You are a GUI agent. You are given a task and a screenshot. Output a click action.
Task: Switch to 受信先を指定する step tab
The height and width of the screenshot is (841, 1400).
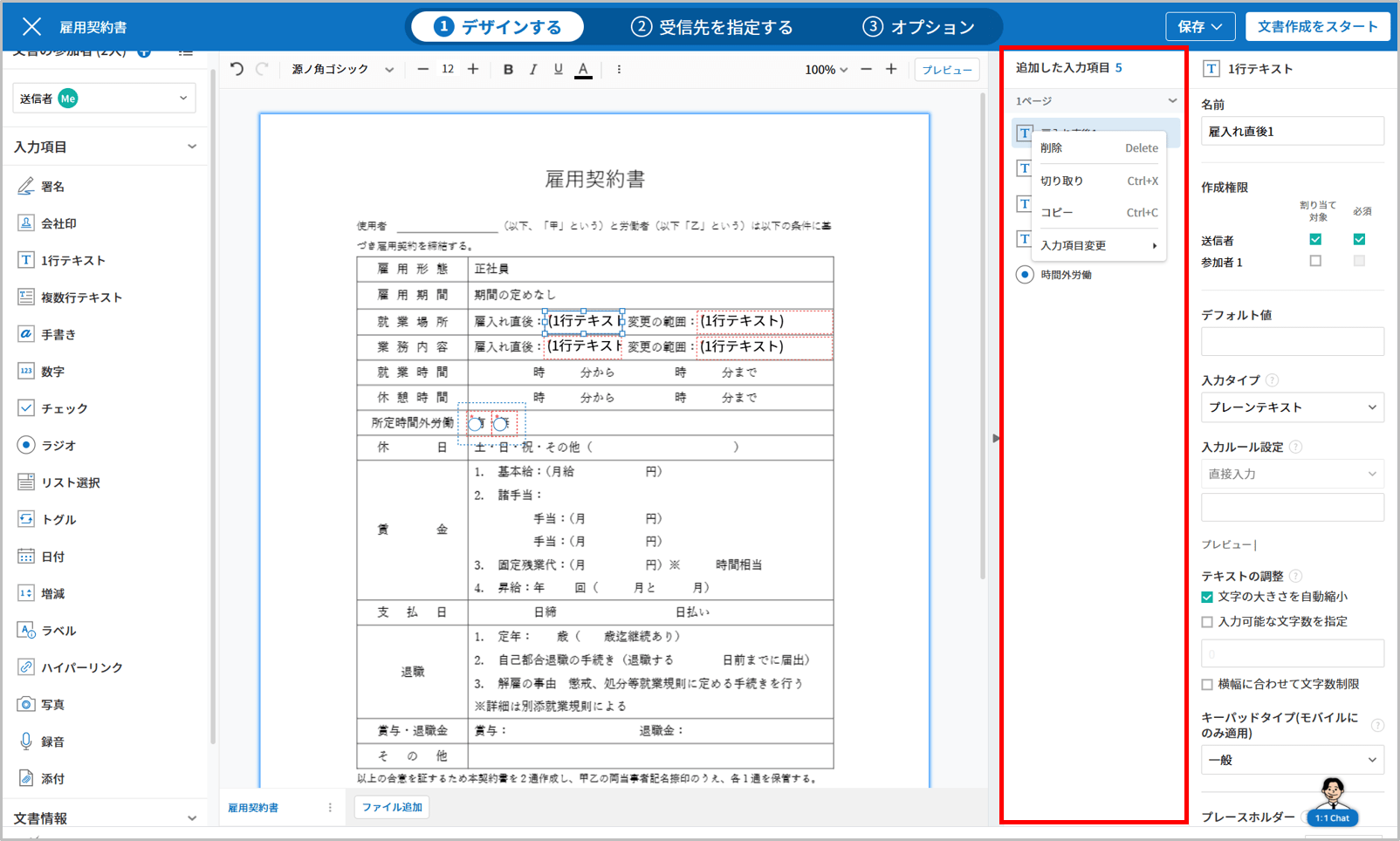point(712,27)
